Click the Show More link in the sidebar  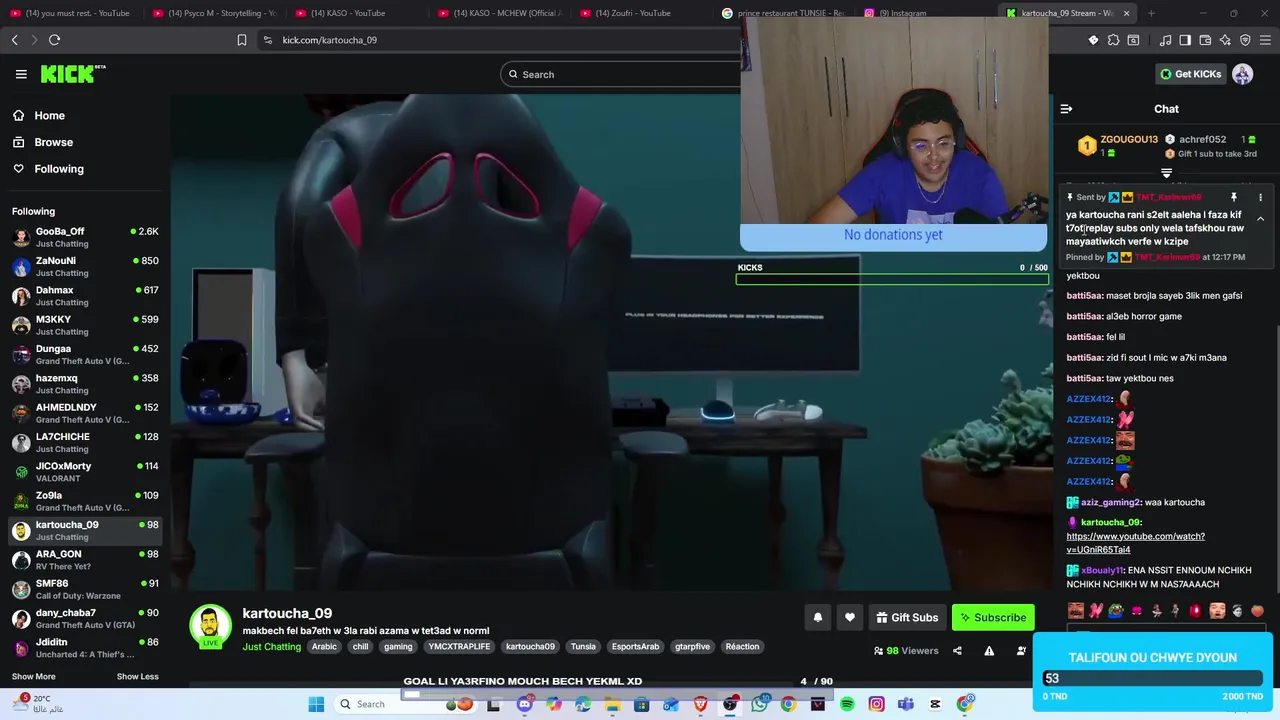coord(33,677)
